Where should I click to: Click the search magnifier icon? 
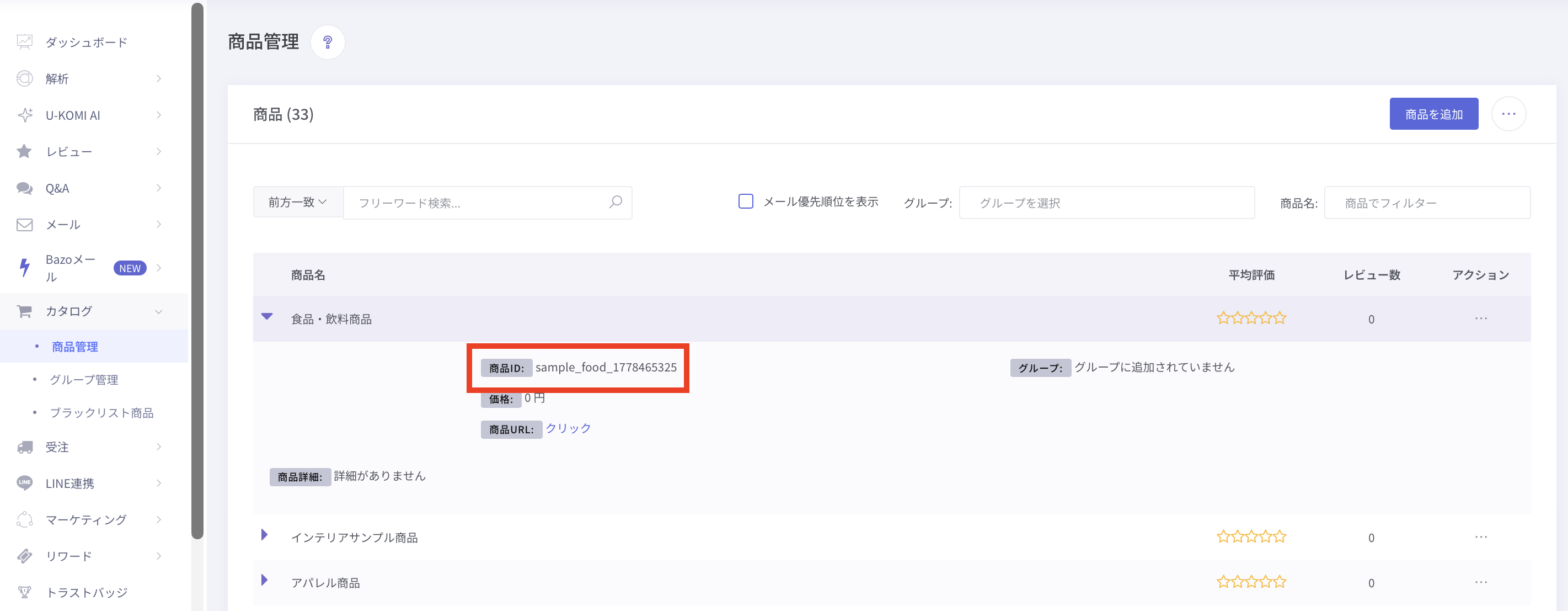coord(616,202)
